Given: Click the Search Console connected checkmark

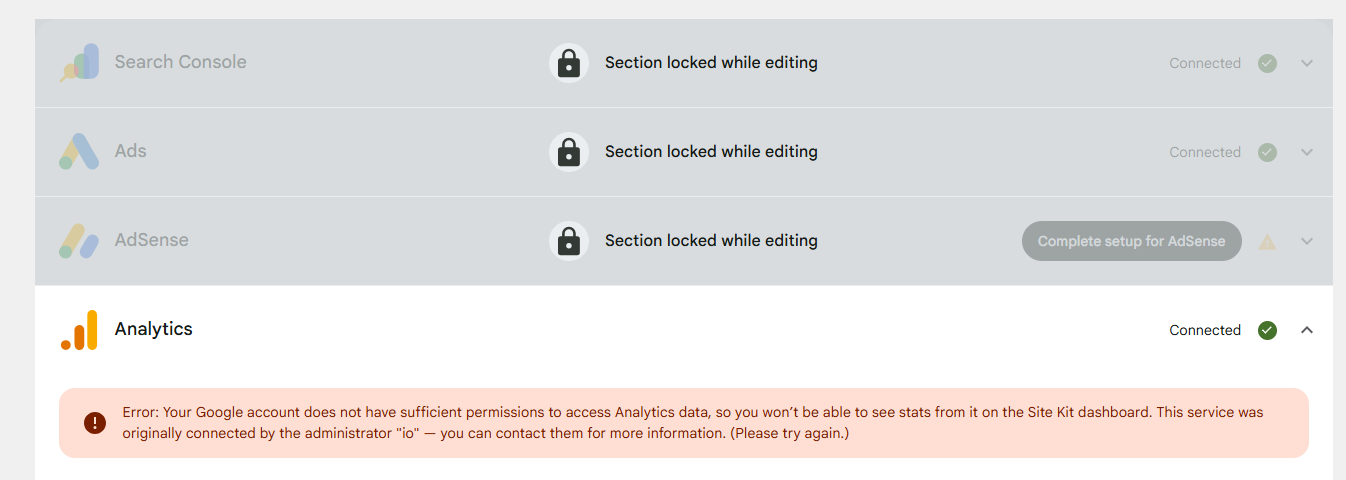Looking at the screenshot, I should pyautogui.click(x=1267, y=63).
